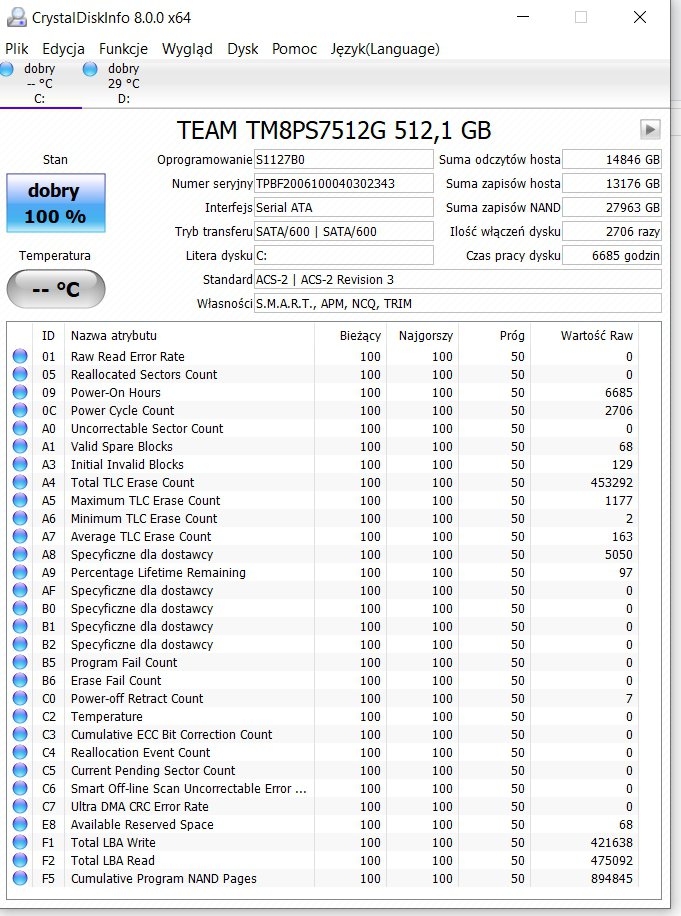This screenshot has height=916, width=681.
Task: Select the Smart Off-line Scan Uncorrectable Error row
Action: coord(322,788)
